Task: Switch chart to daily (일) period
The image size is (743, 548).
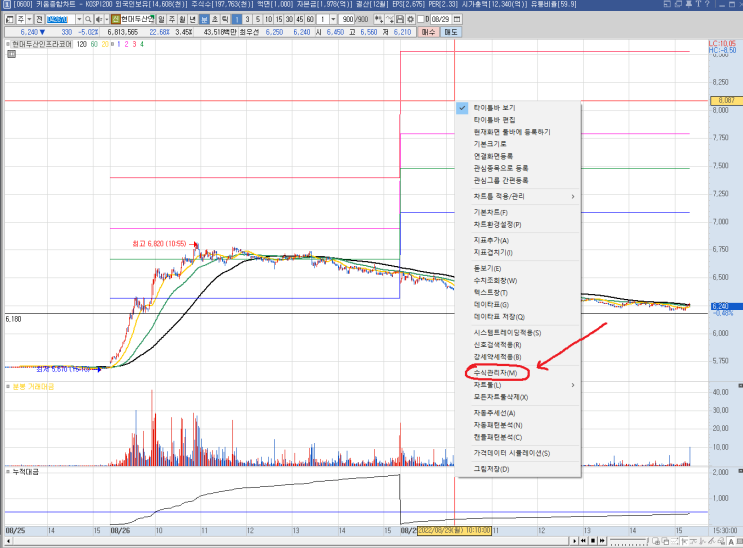Action: click(x=161, y=19)
